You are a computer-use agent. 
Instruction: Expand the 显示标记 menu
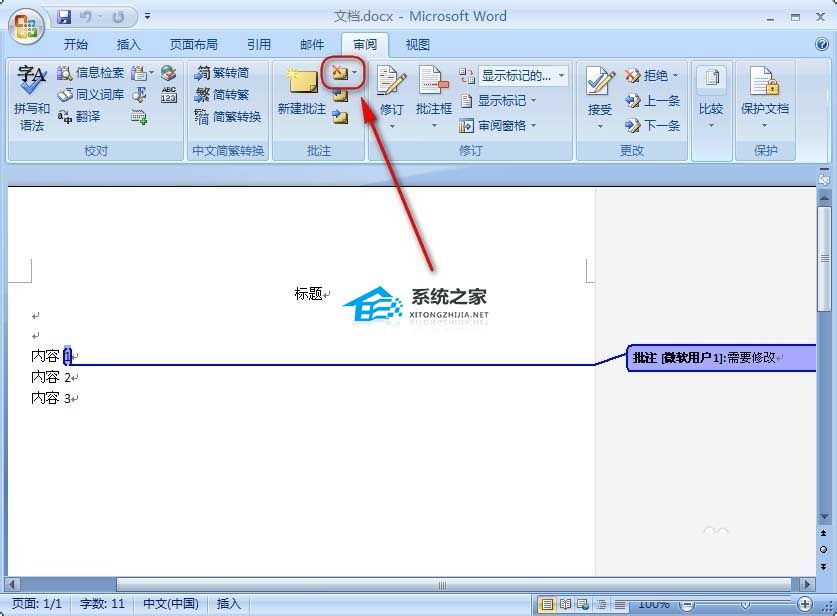[x=499, y=100]
